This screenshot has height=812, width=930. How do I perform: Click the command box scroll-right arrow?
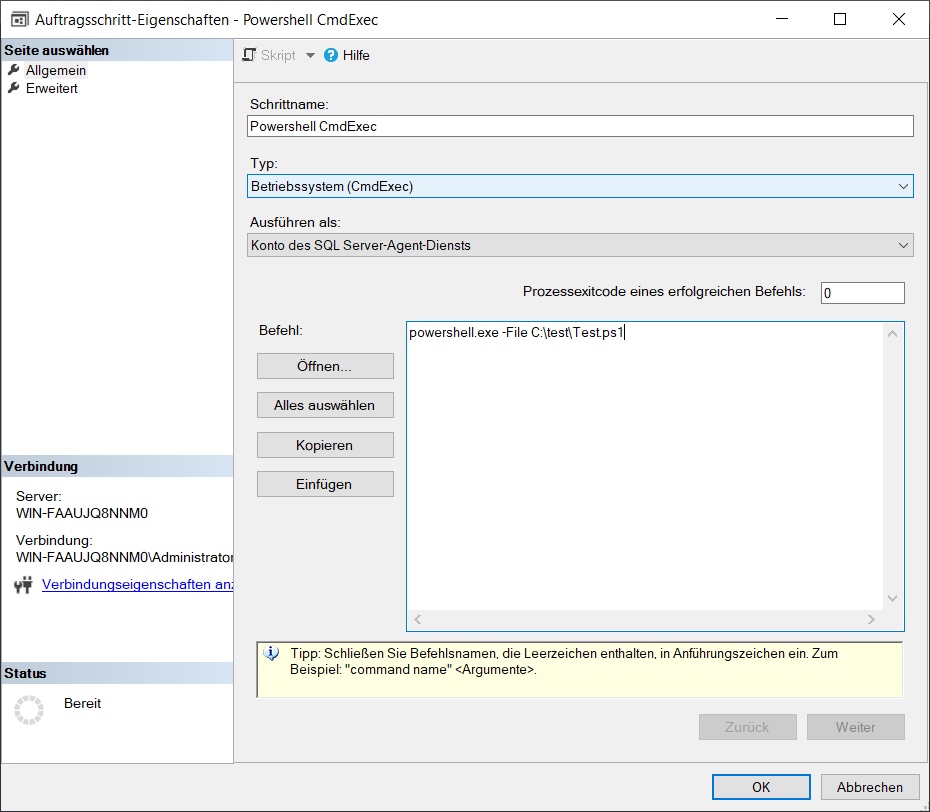click(871, 620)
